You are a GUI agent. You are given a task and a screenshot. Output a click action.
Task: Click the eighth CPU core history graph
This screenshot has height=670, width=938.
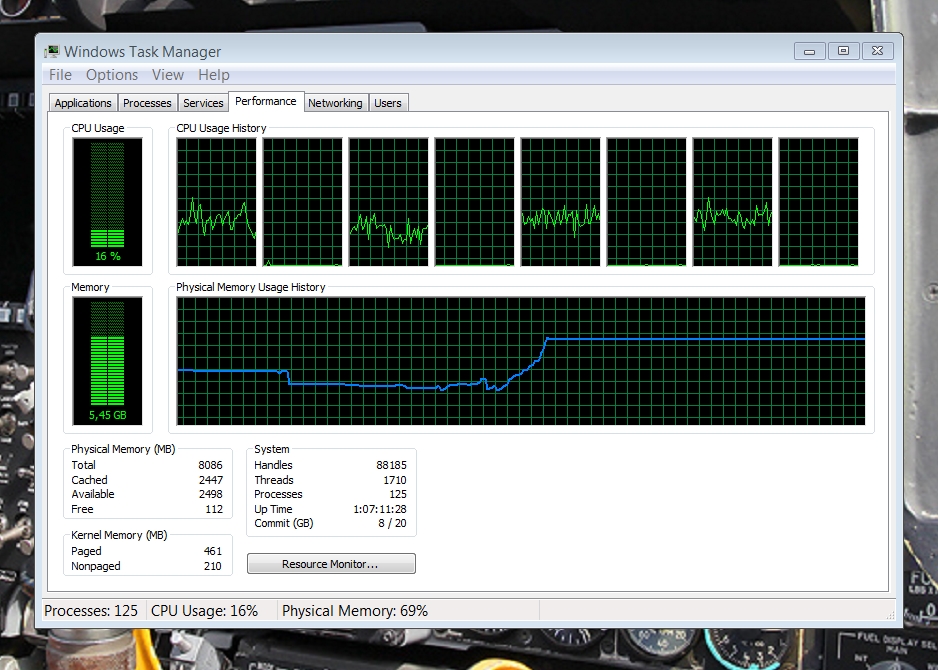click(818, 202)
